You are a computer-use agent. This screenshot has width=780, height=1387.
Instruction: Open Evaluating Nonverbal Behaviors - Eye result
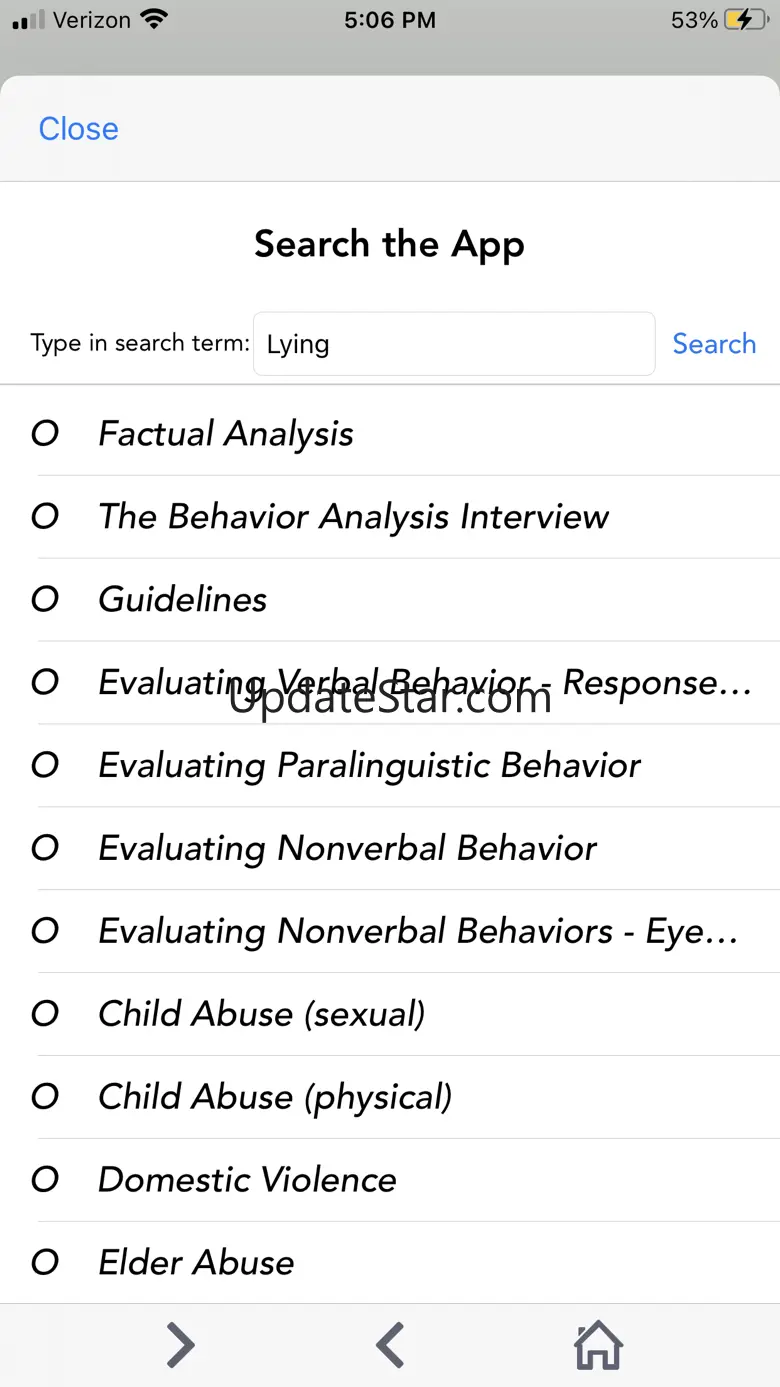pyautogui.click(x=390, y=932)
